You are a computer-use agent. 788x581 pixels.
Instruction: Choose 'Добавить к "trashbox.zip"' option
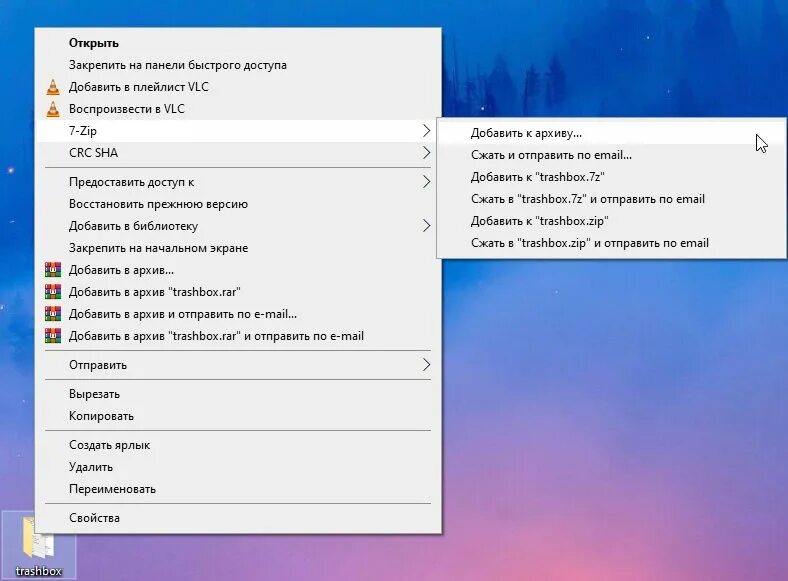point(611,221)
